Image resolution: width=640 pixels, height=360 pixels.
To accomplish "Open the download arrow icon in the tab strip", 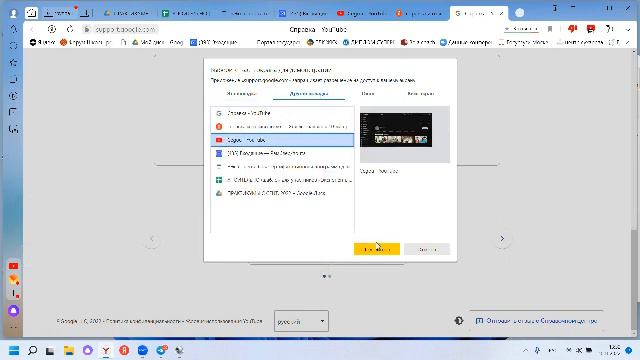I will pyautogui.click(x=85, y=13).
